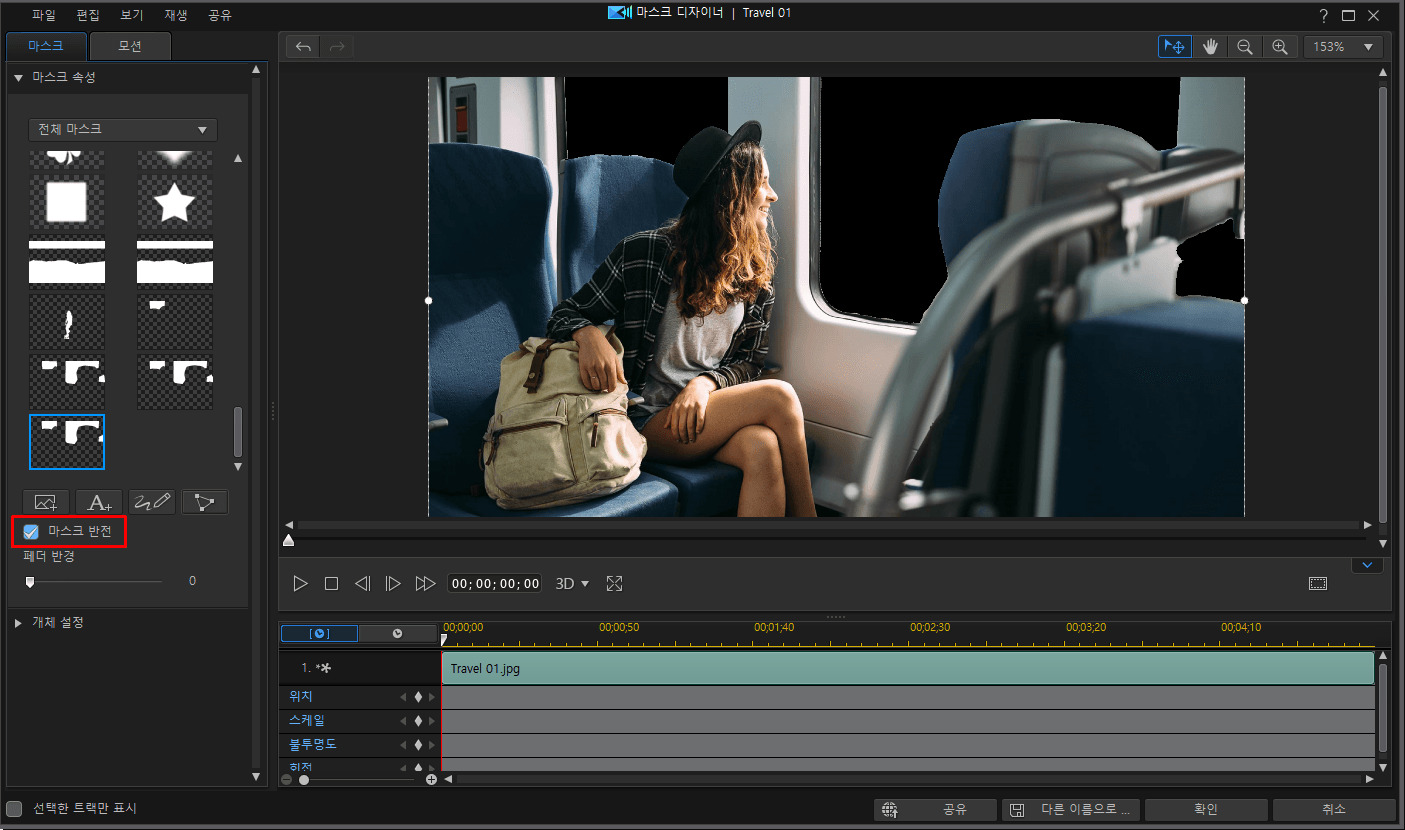Select the brush mask drawing tool
This screenshot has height=830, width=1405.
tap(152, 502)
